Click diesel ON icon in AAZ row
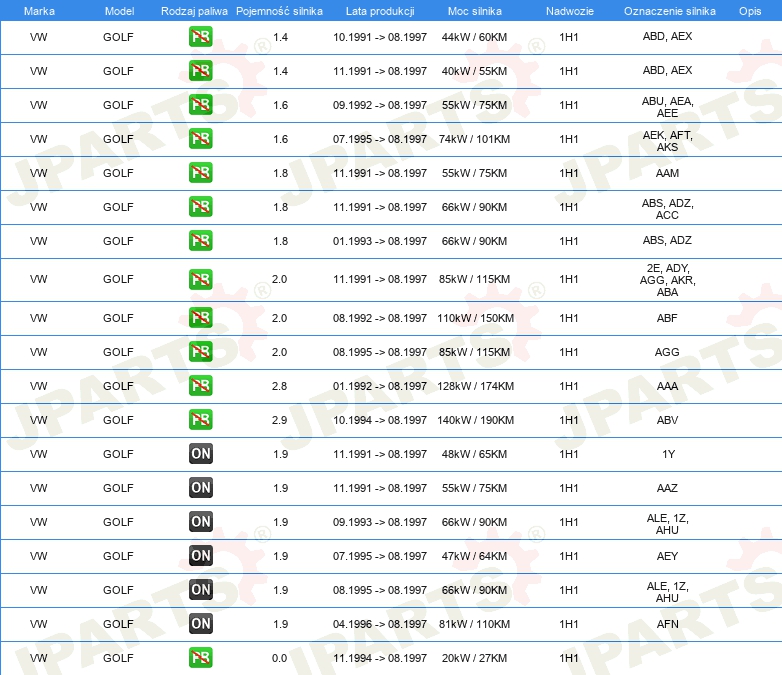Screen dimensions: 782x675 [200, 487]
